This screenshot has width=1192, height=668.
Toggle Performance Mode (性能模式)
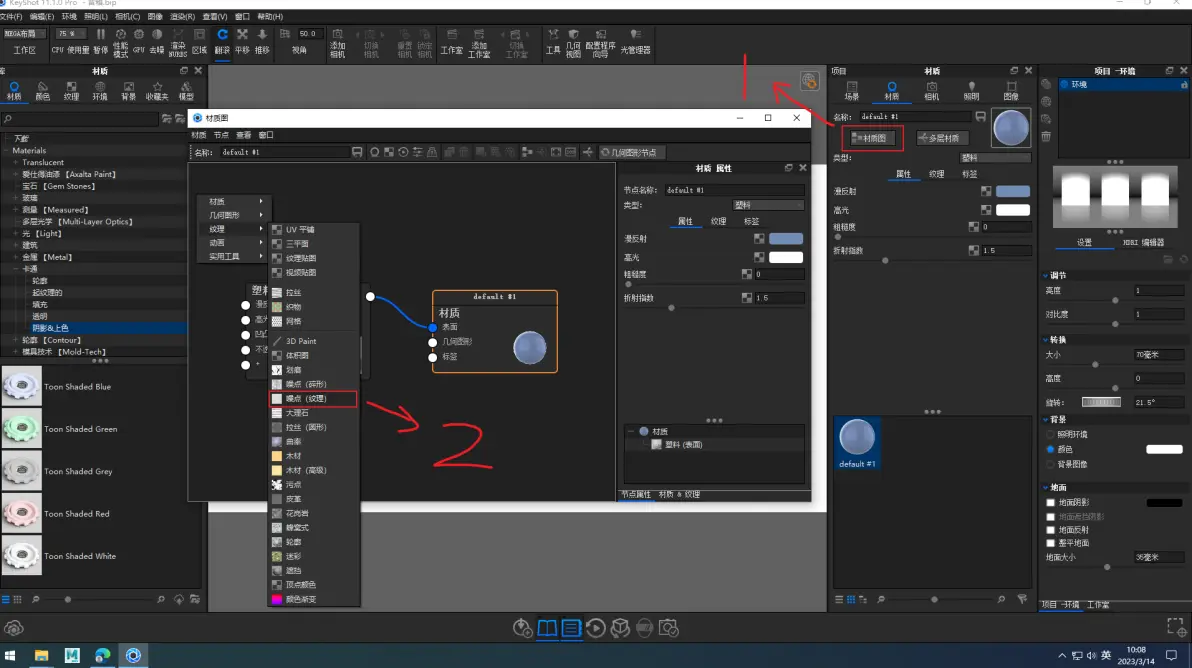pyautogui.click(x=120, y=43)
